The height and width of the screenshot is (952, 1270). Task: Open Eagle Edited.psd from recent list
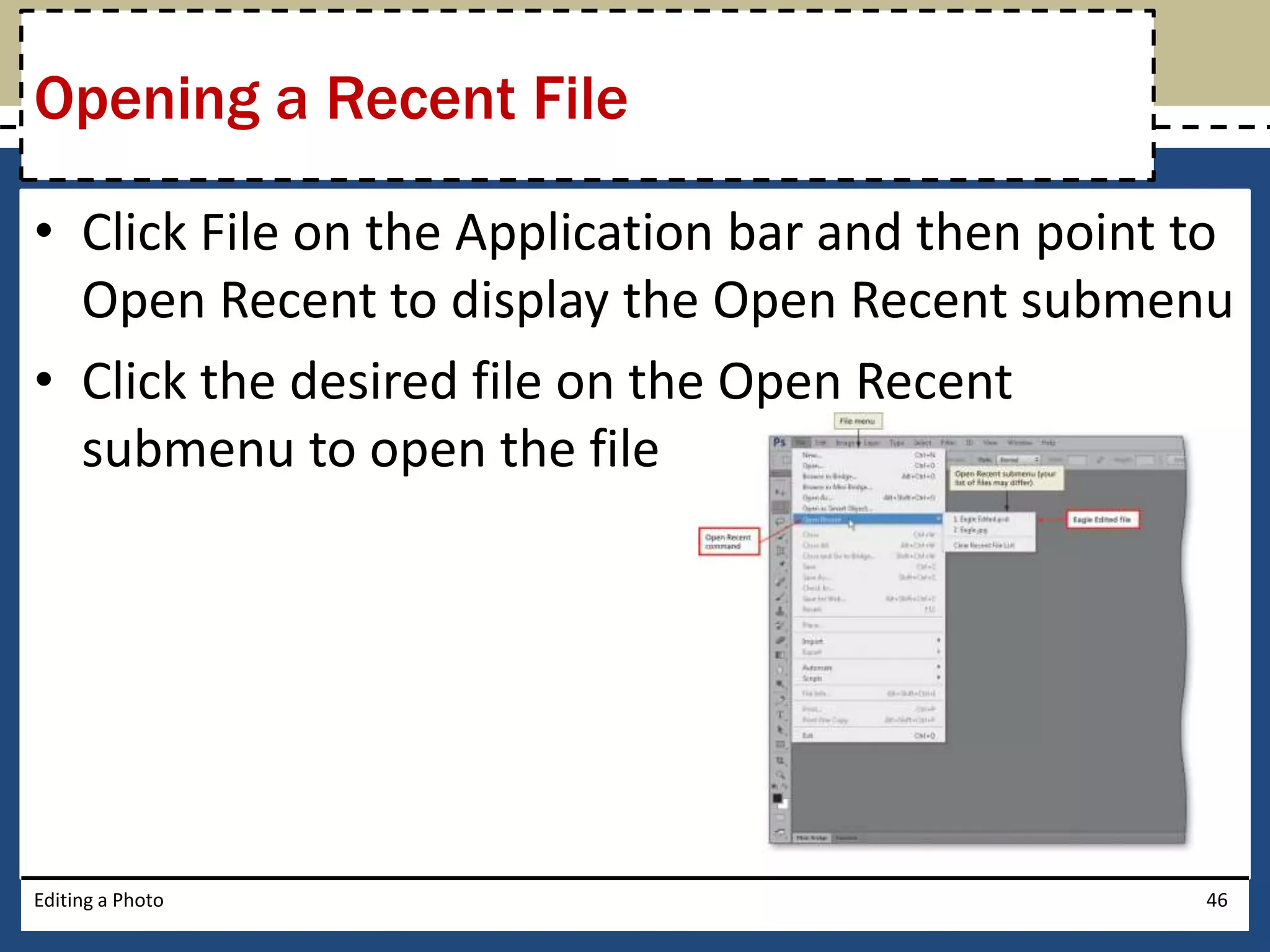pos(991,519)
